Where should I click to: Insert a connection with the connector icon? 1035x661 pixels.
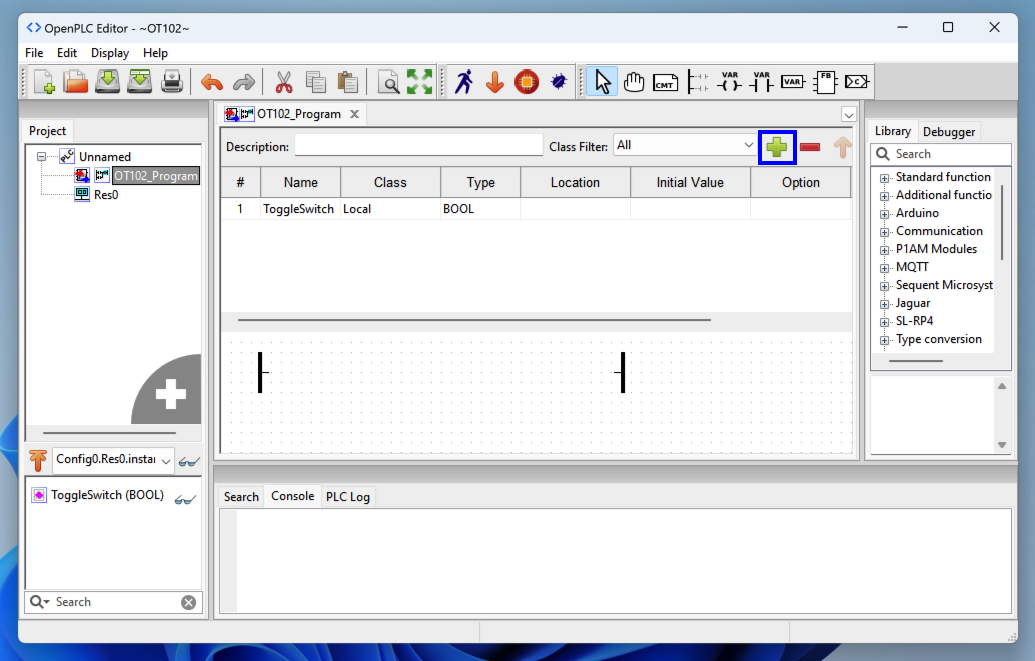pyautogui.click(x=857, y=82)
